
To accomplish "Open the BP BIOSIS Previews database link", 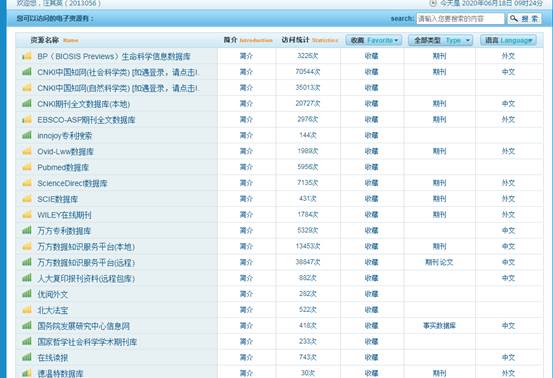I will pyautogui.click(x=114, y=56).
